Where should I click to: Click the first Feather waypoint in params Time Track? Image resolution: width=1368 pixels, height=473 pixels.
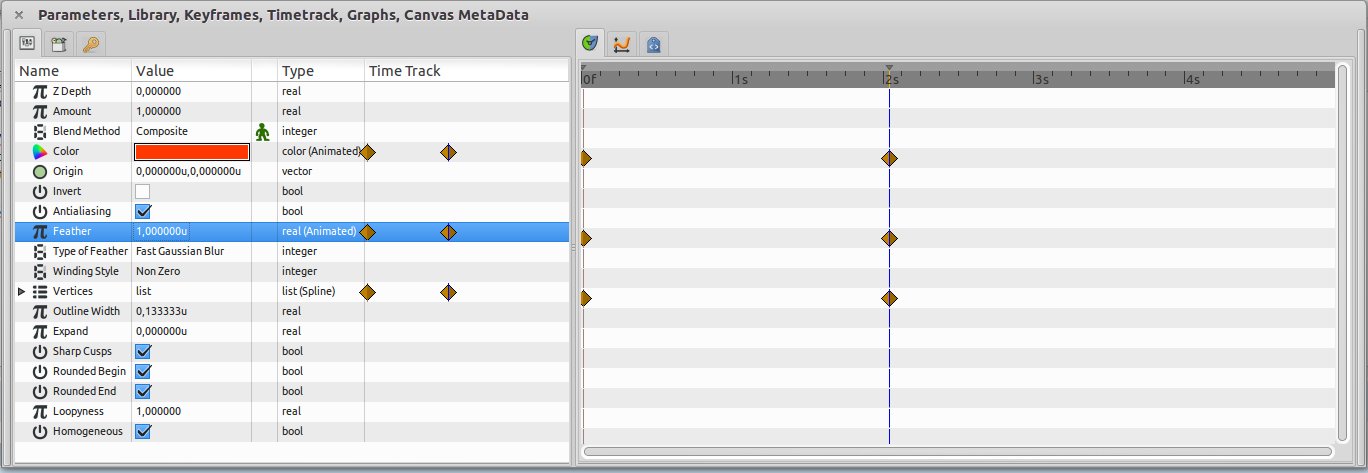tap(367, 231)
